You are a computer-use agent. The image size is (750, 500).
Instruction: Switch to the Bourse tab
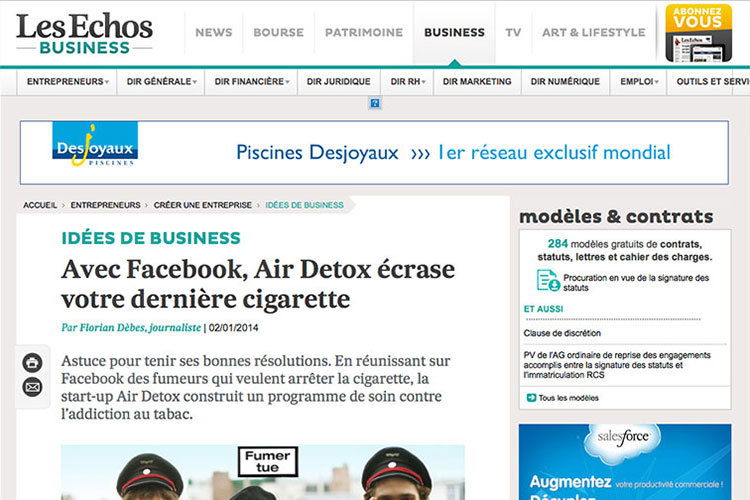coord(278,32)
